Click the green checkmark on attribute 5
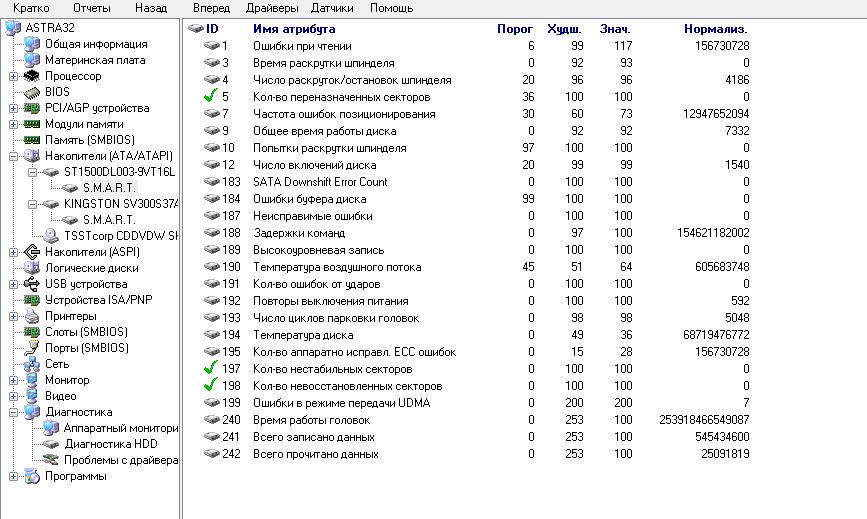Viewport: 867px width, 519px height. tap(211, 97)
